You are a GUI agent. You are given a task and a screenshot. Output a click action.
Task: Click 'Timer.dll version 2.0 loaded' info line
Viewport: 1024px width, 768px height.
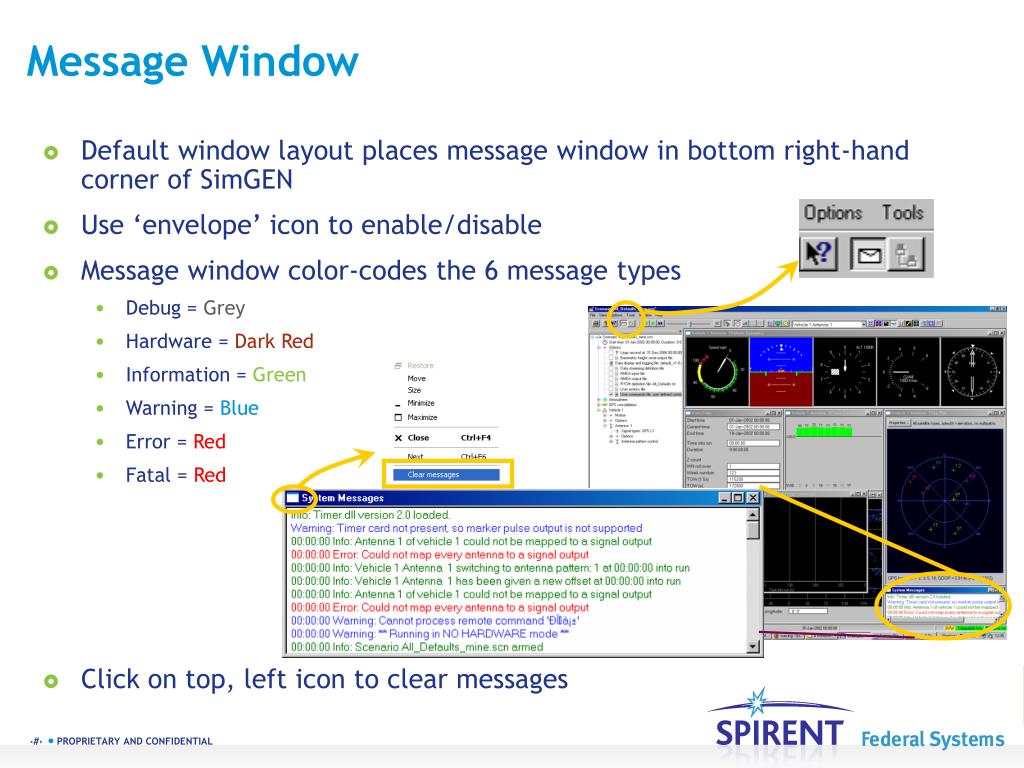[x=370, y=515]
